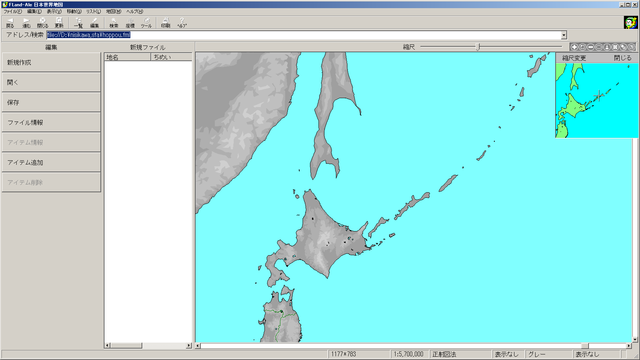This screenshot has height=360, width=640.
Task: Click the 縮尺変更 overview panel label
Action: click(574, 58)
